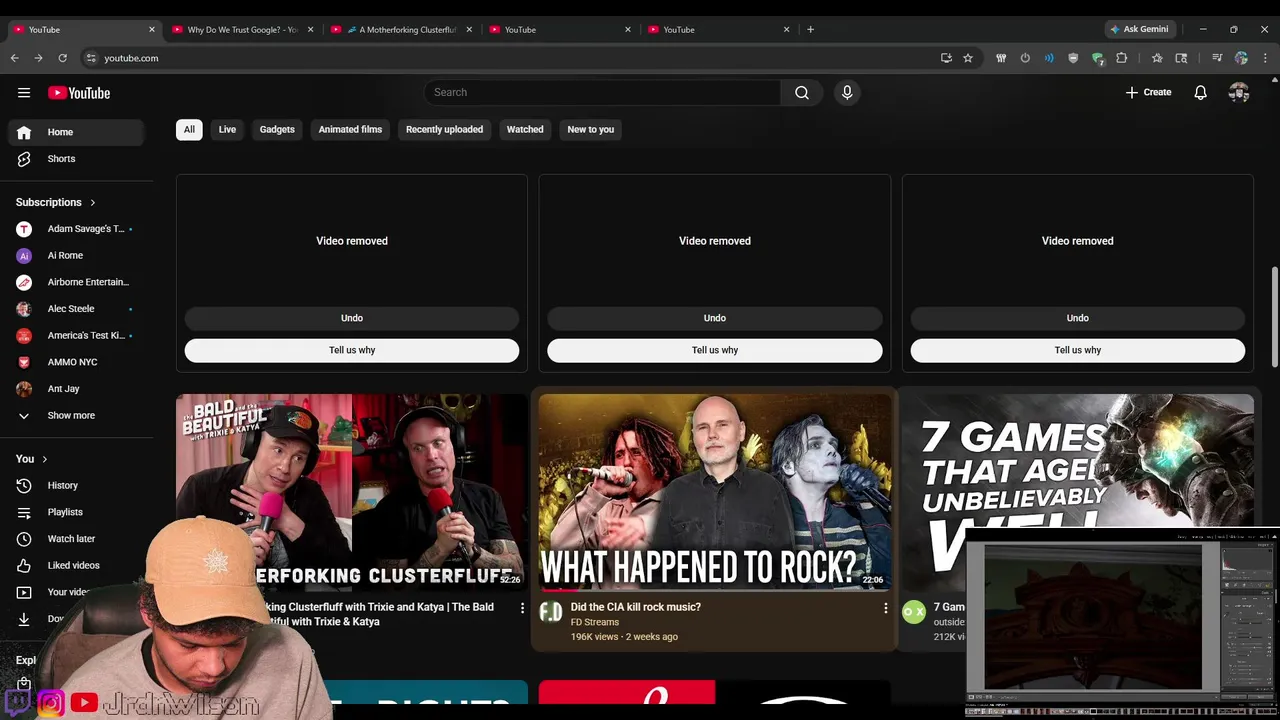Select the Animated films filter chip

point(350,129)
